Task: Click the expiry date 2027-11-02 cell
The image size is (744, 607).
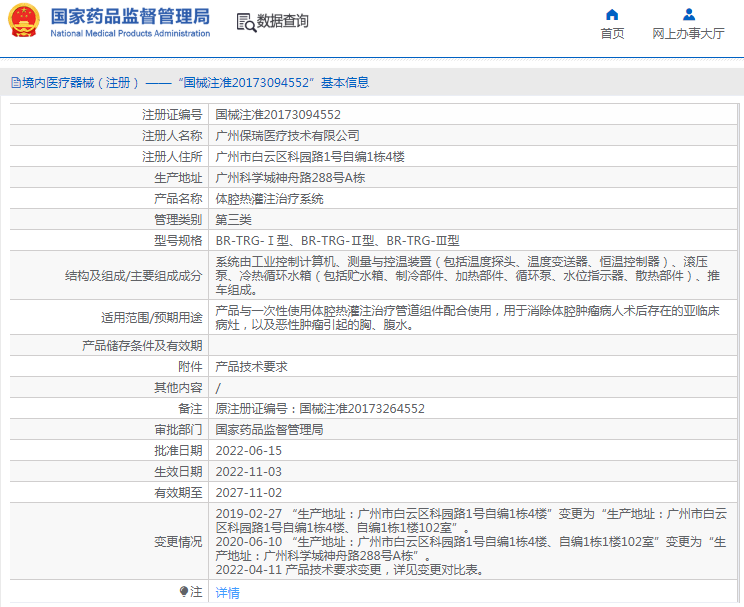Action: (x=249, y=493)
